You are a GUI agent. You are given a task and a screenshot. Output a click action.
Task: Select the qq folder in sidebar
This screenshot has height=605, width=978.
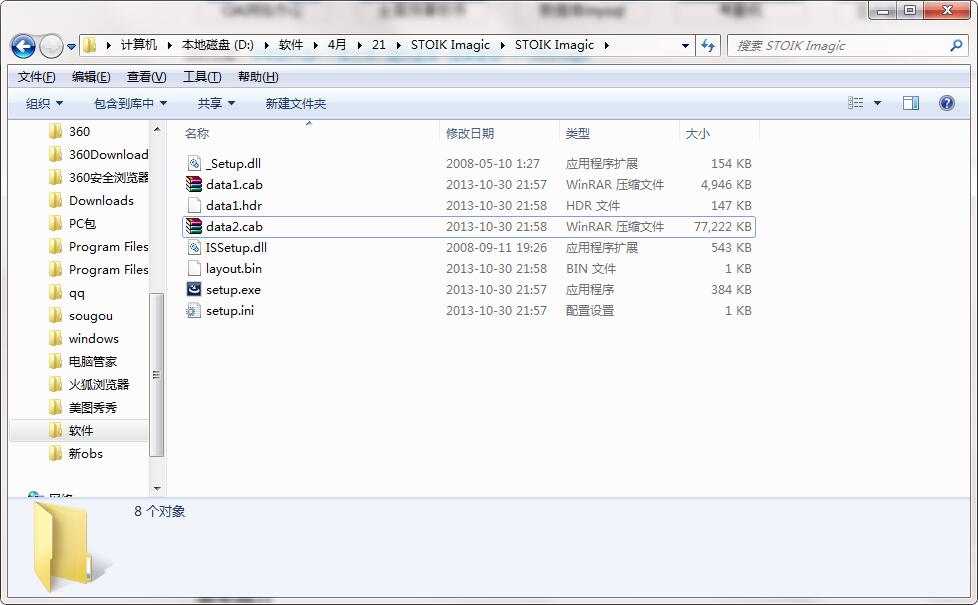point(76,293)
